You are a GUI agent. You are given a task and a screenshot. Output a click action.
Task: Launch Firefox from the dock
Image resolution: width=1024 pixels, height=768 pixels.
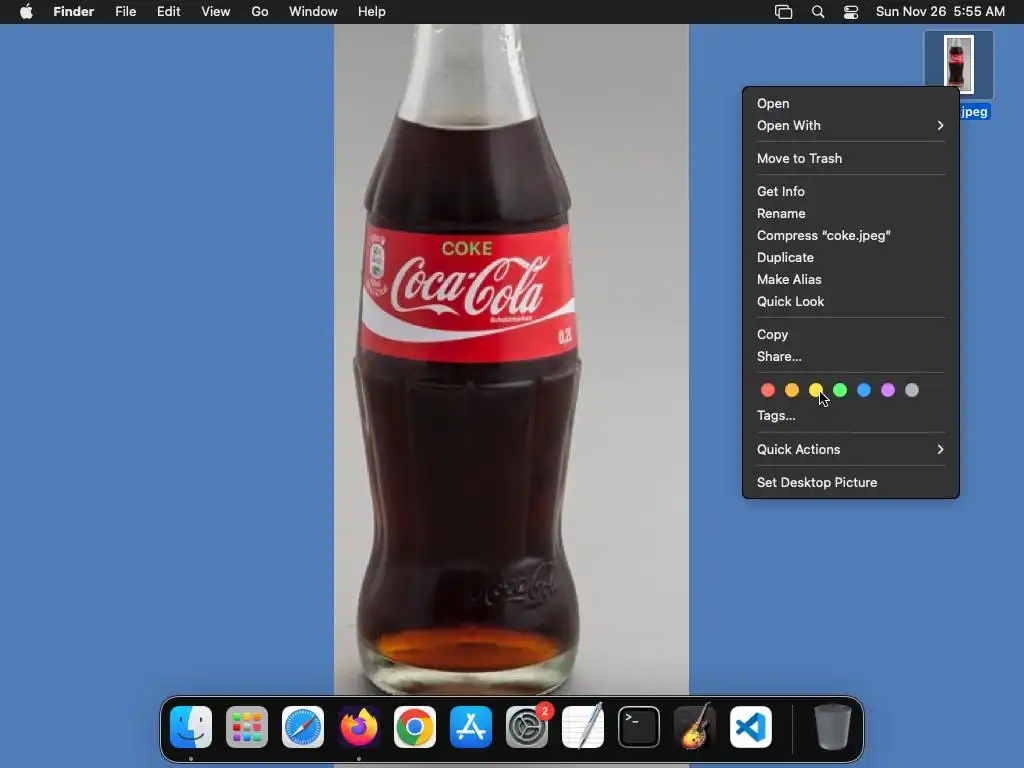(359, 727)
